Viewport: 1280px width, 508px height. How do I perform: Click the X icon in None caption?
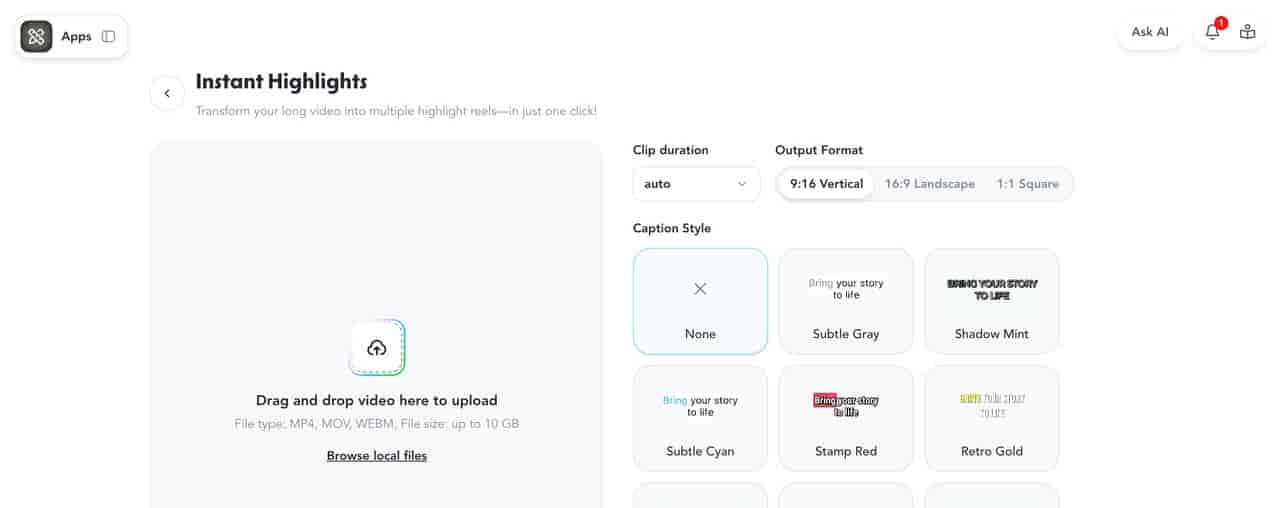[700, 289]
